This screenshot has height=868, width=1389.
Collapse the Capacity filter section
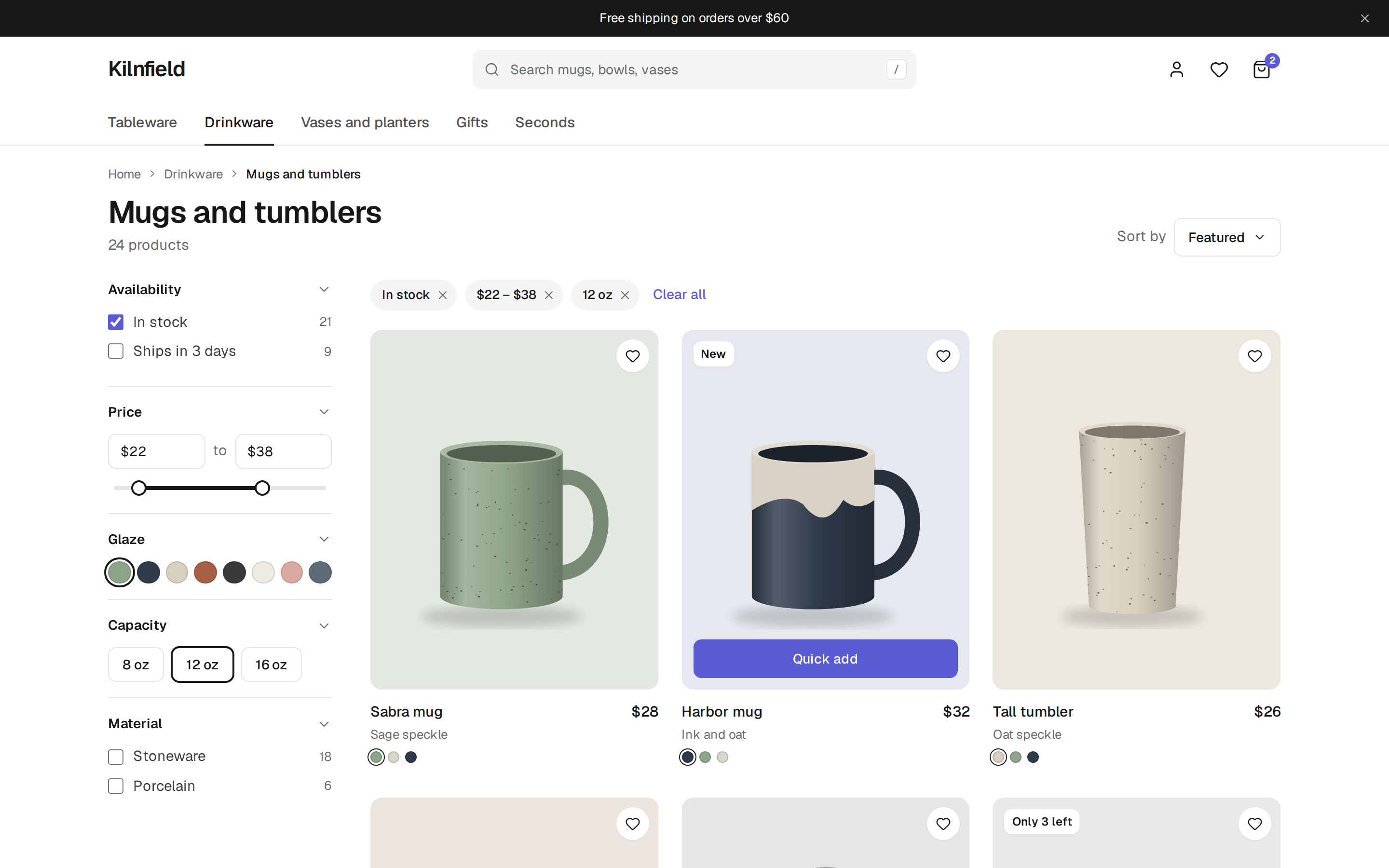click(x=324, y=626)
